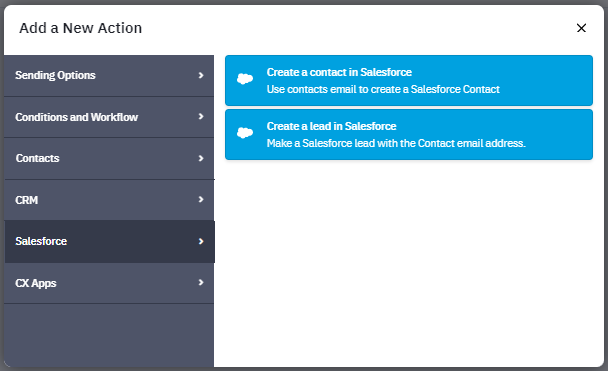Choose Create a contact in Salesforce action

pos(409,80)
